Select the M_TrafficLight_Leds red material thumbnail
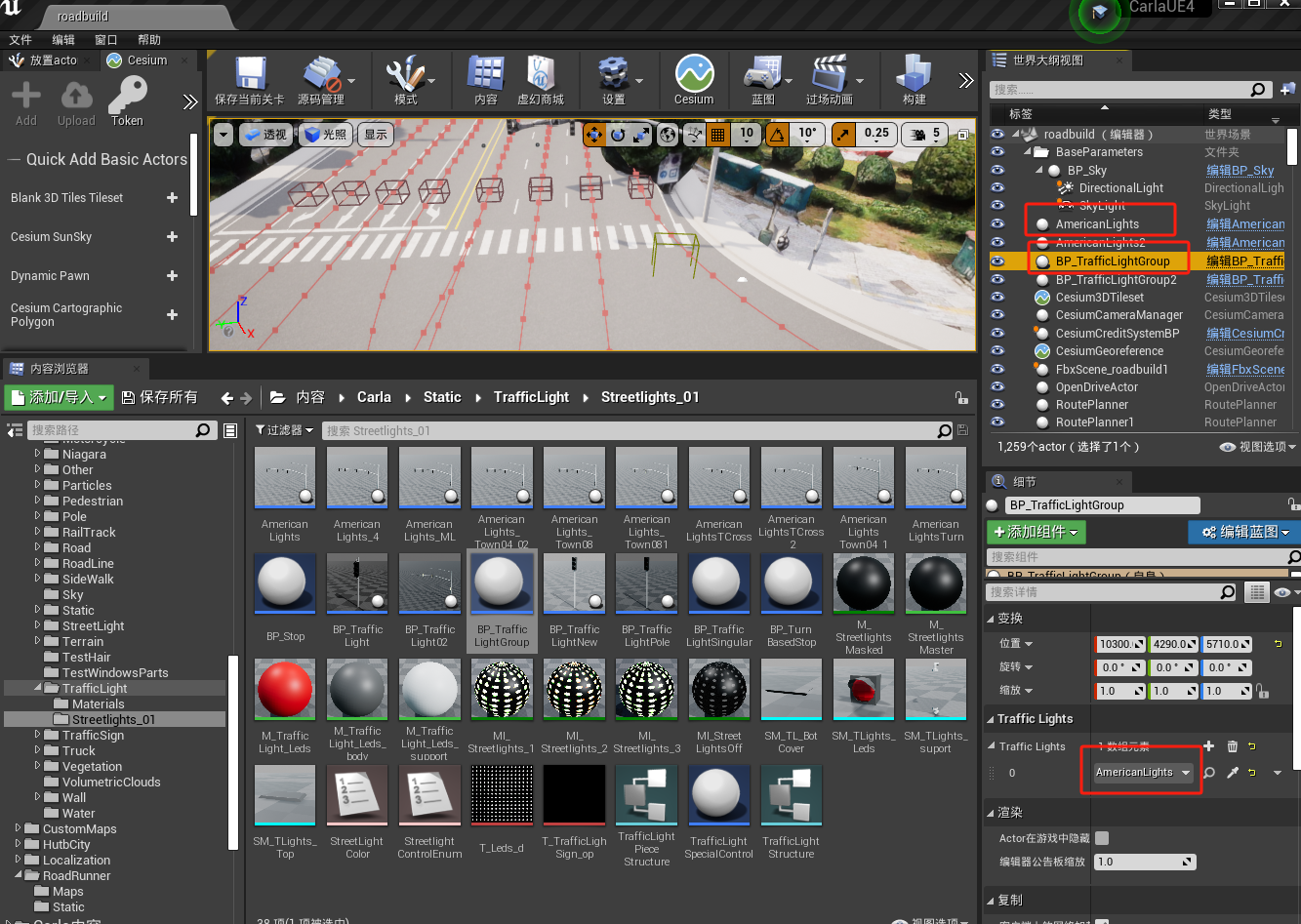This screenshot has height=924, width=1301. tap(285, 691)
